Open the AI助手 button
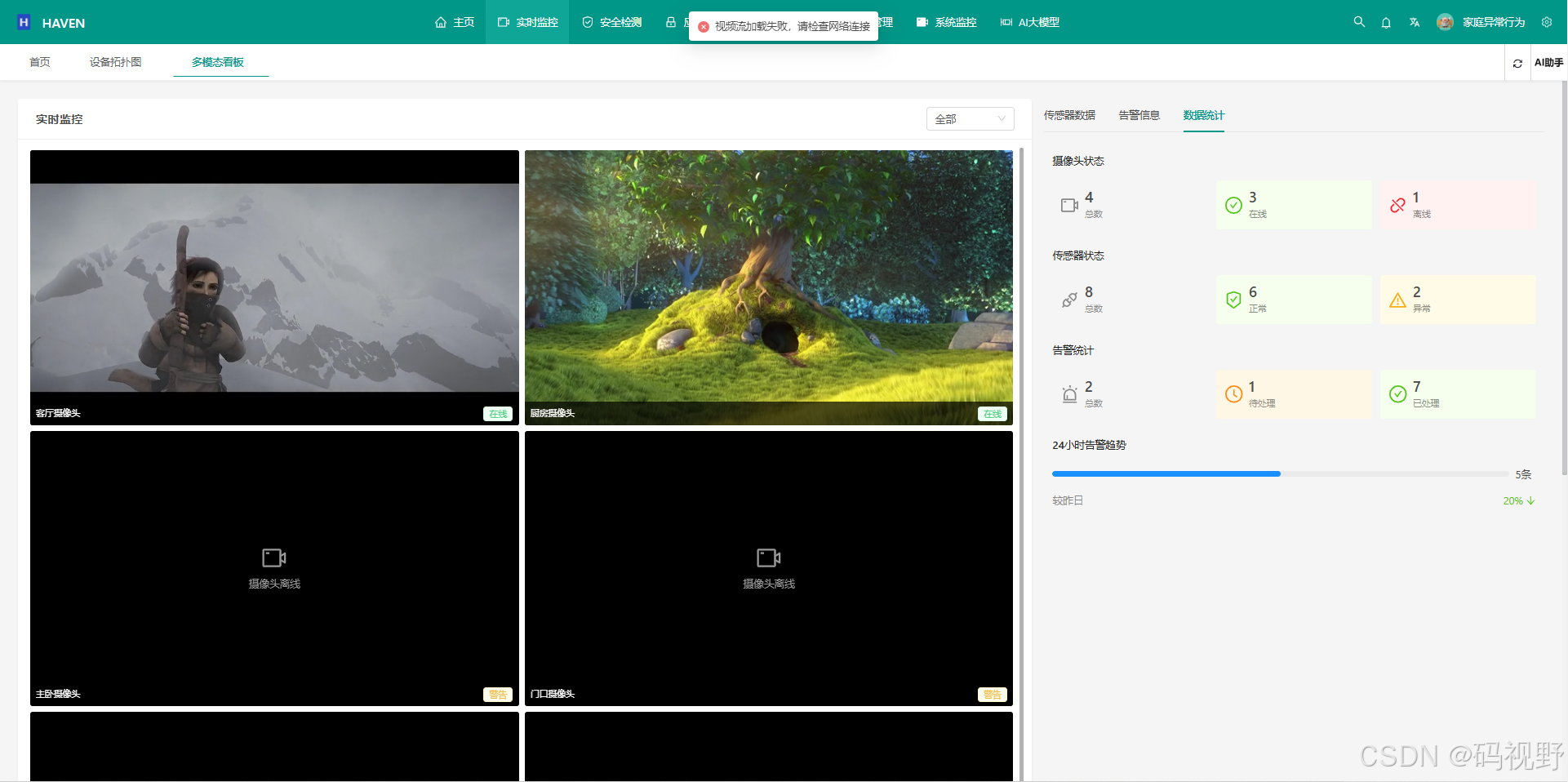 pos(1548,62)
